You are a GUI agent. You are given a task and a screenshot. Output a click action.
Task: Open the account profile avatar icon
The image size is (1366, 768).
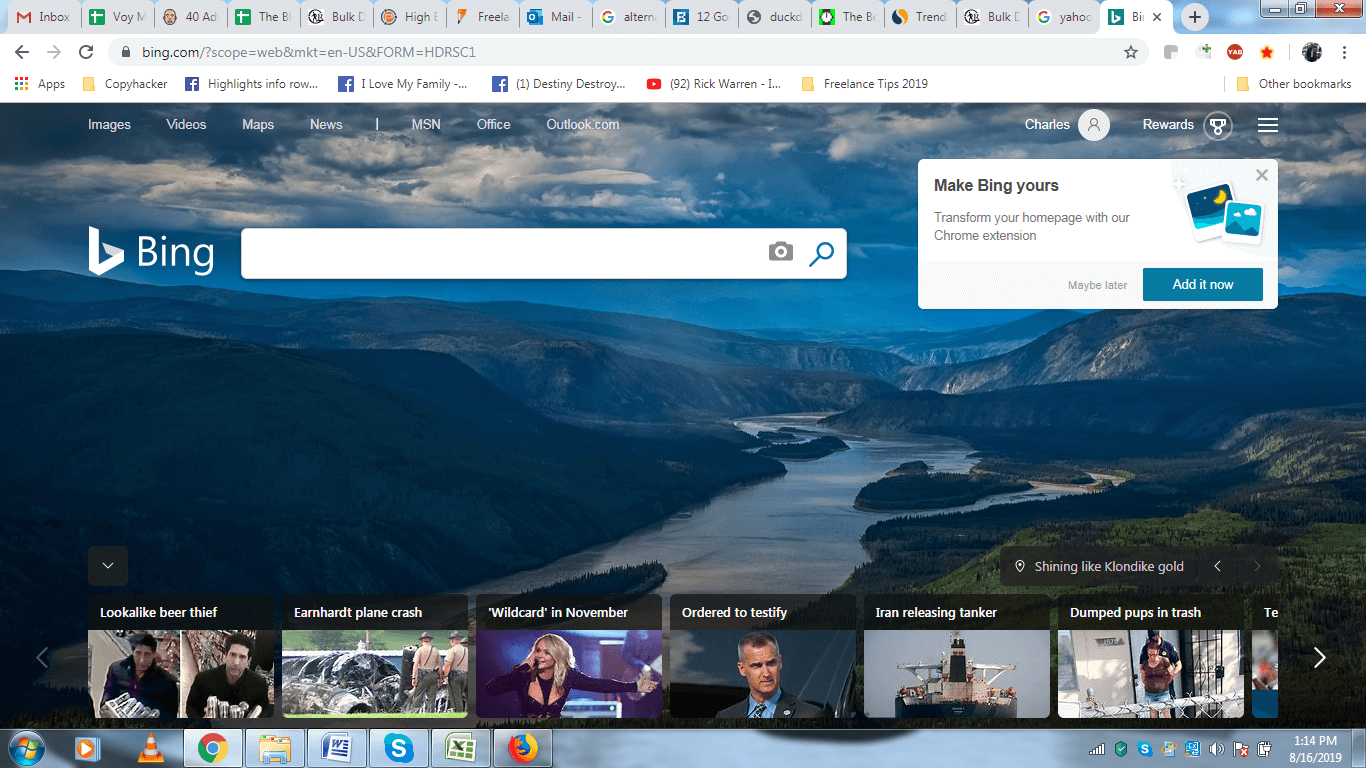click(1094, 125)
